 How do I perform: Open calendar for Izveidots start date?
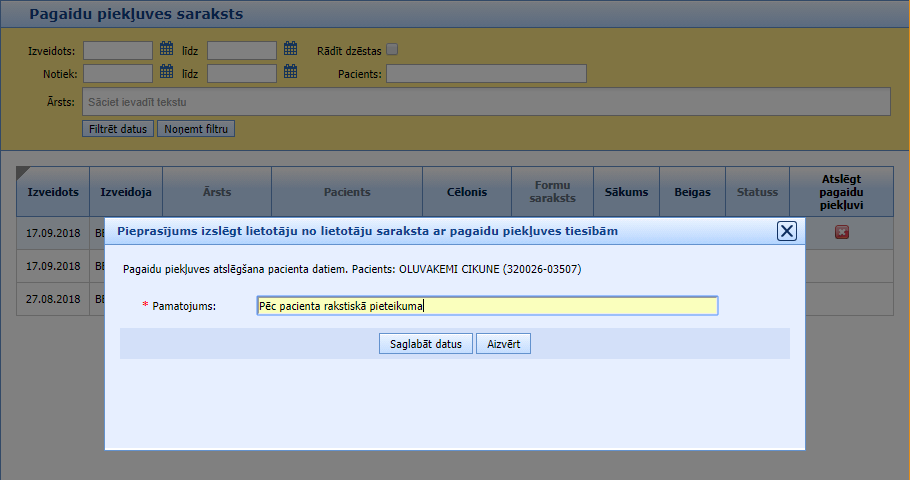point(167,48)
